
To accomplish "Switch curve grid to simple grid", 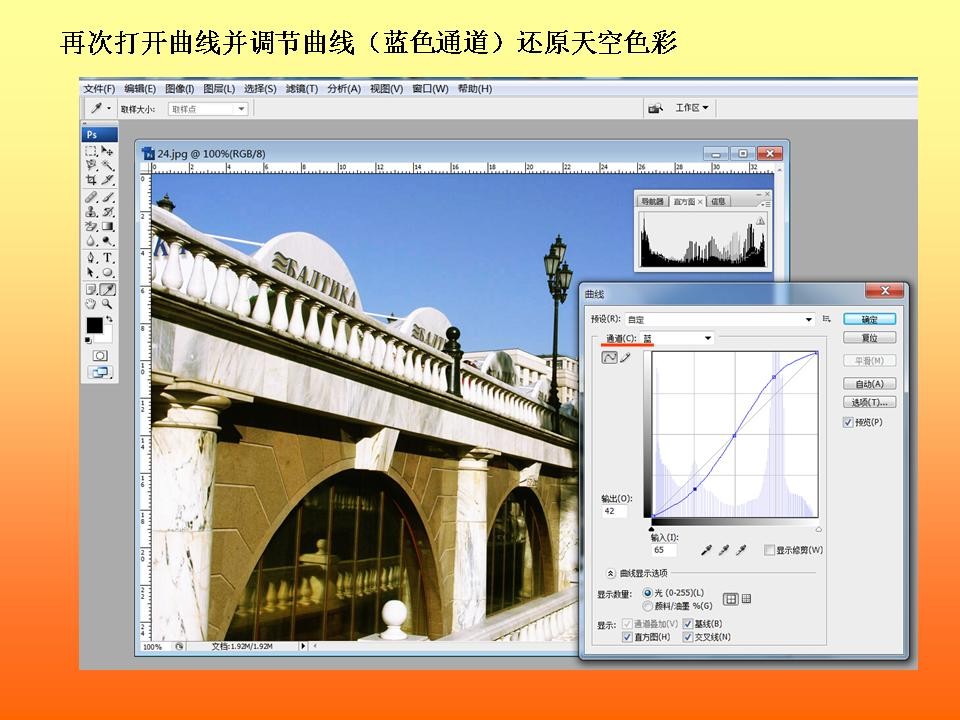I will point(731,599).
